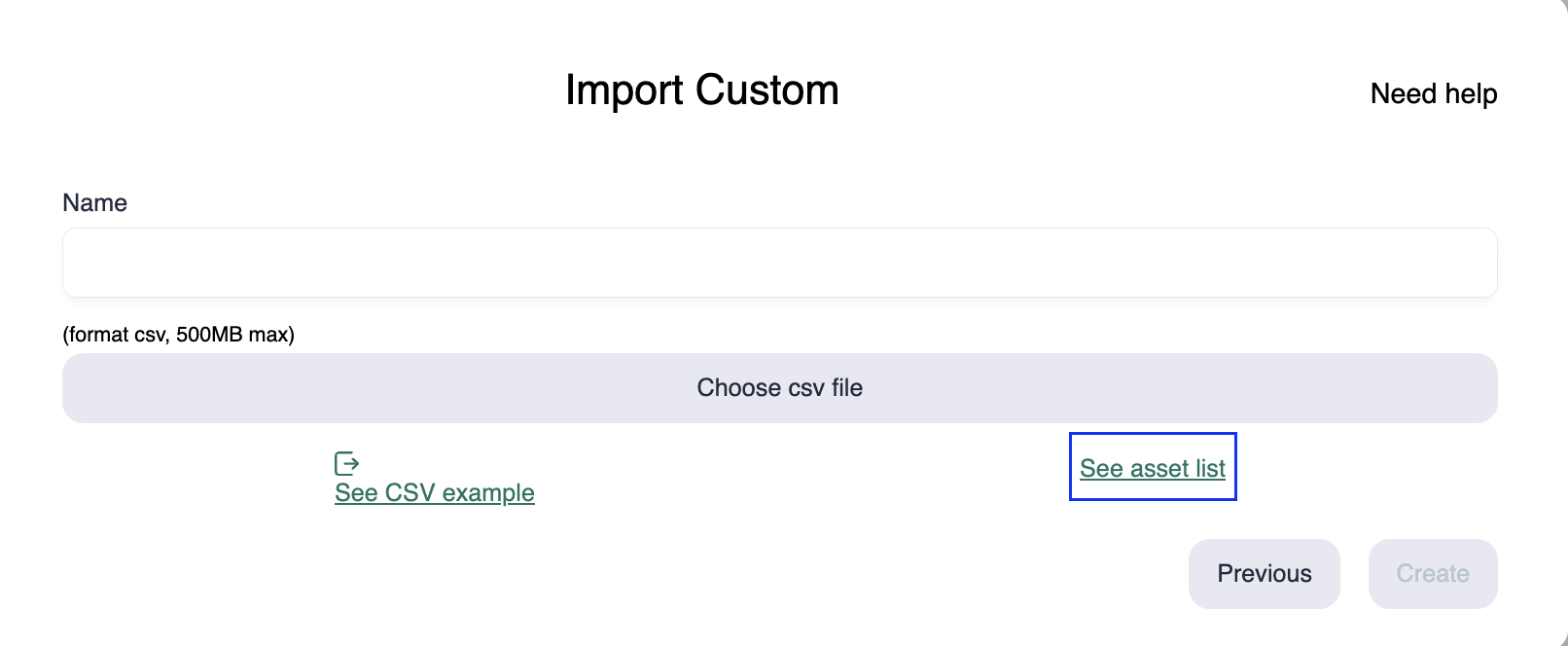Open the Need help link
This screenshot has height=646, width=1568.
1433,93
